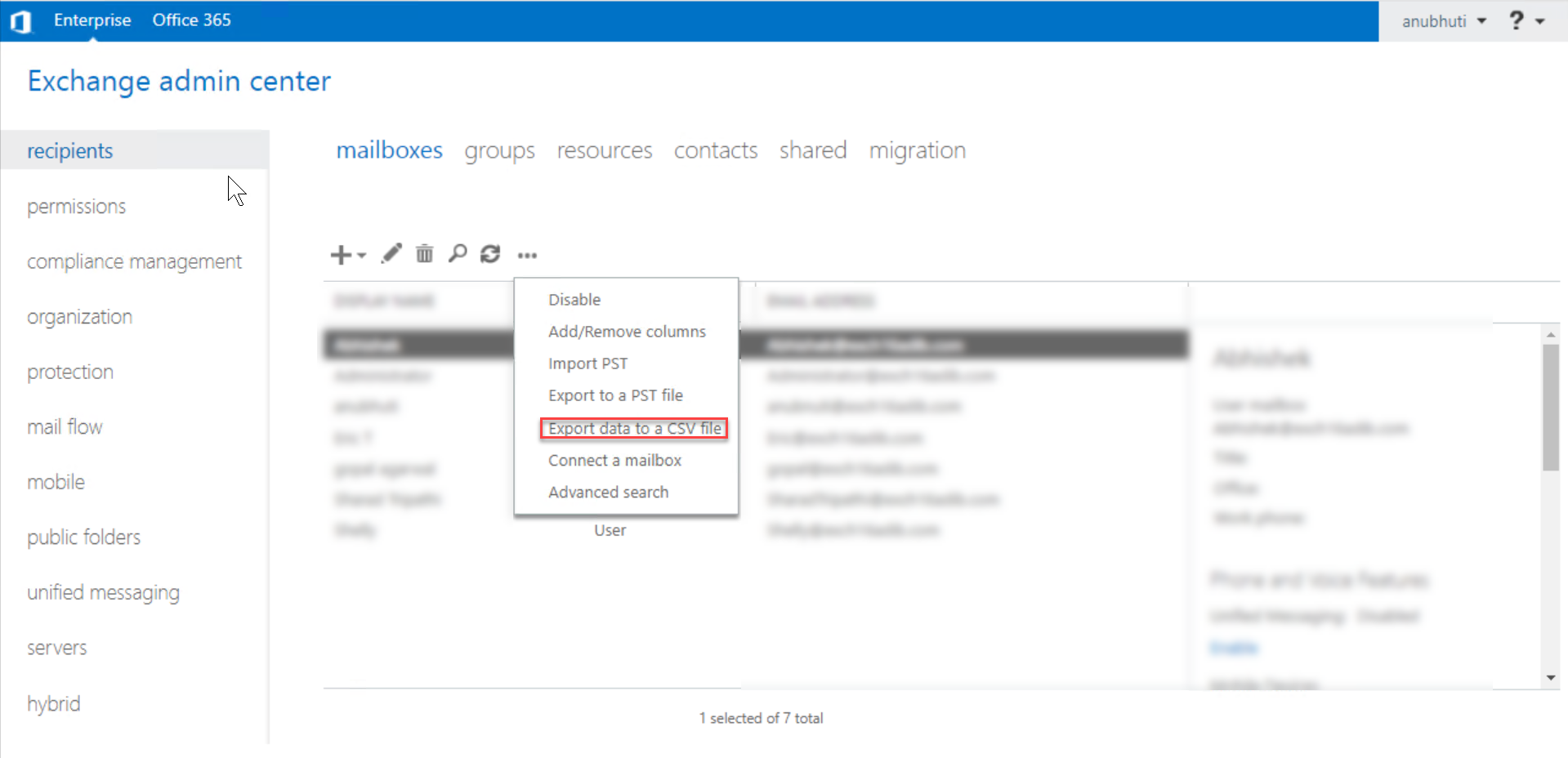The height and width of the screenshot is (758, 1568).
Task: Expand the help dropdown arrow
Action: pyautogui.click(x=1540, y=21)
